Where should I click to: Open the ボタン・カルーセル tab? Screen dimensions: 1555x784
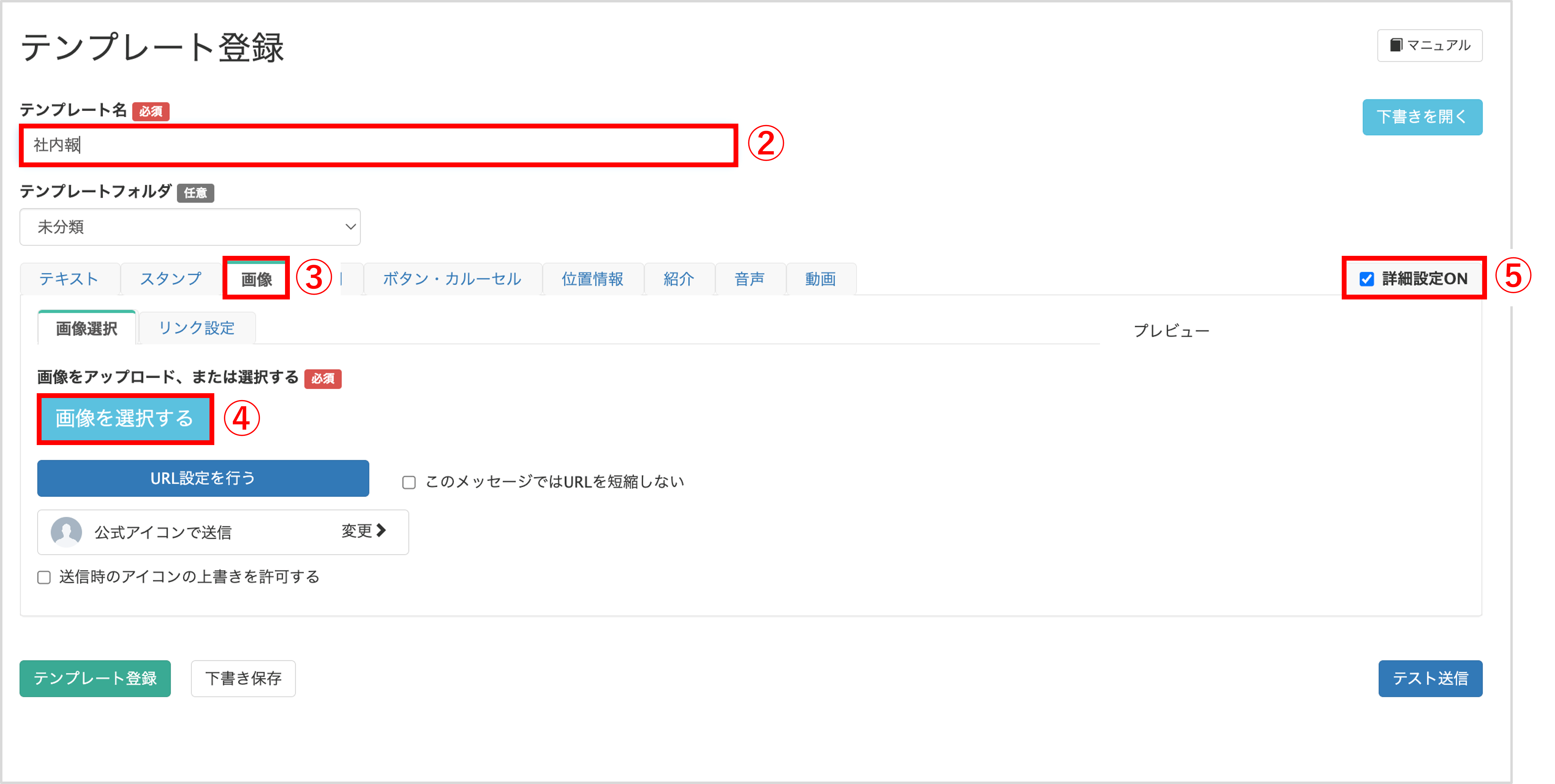click(452, 279)
